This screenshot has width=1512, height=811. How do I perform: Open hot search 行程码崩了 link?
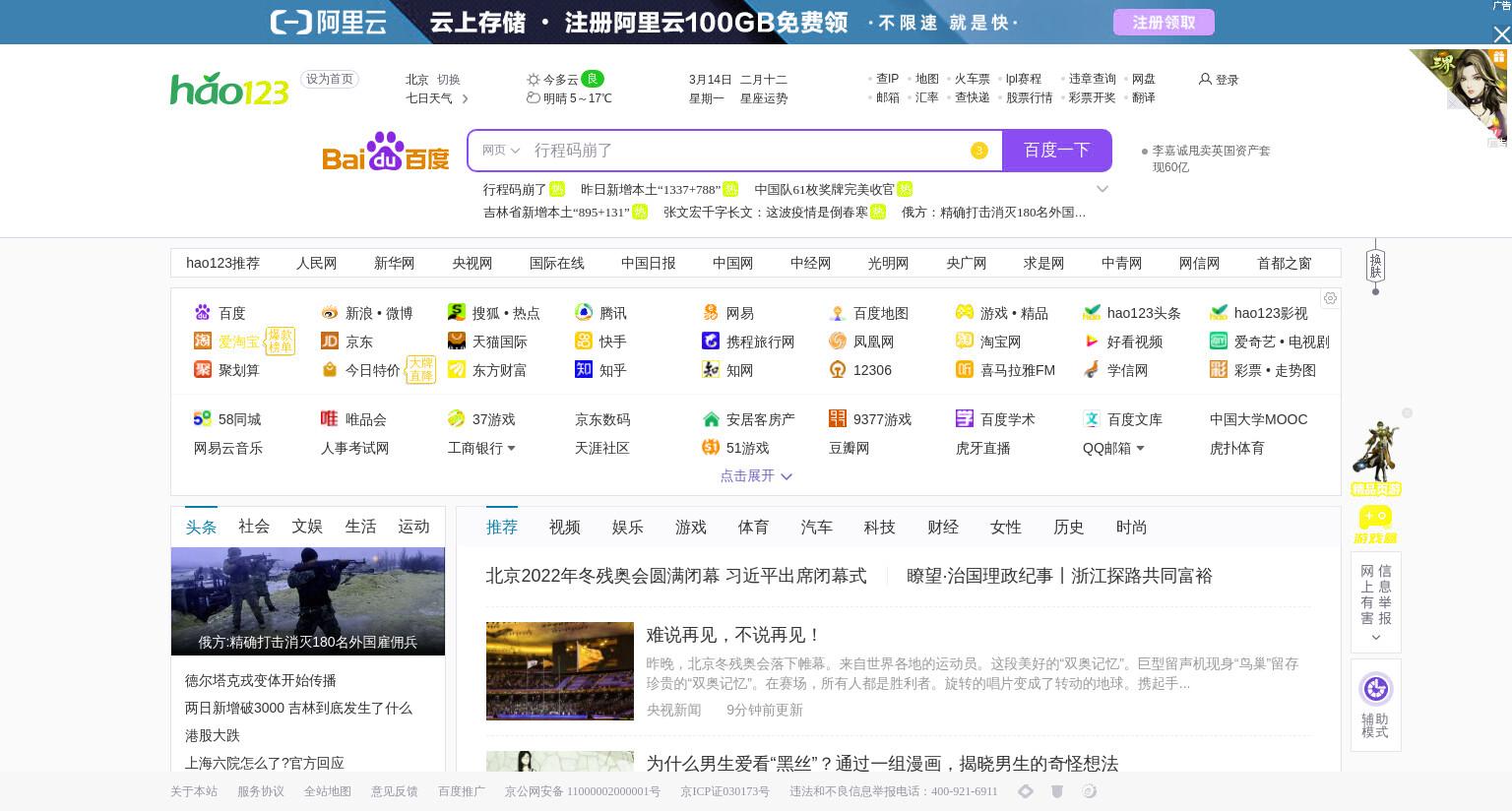(515, 189)
